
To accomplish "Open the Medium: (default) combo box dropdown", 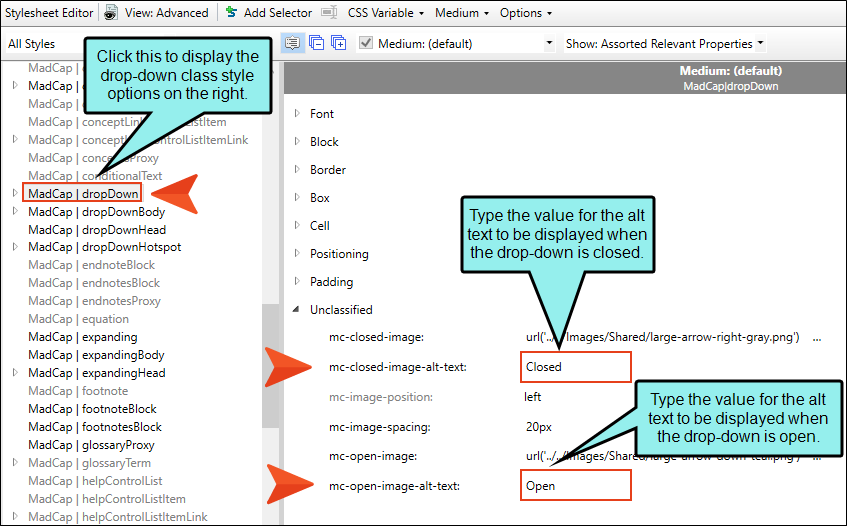I will pos(549,44).
